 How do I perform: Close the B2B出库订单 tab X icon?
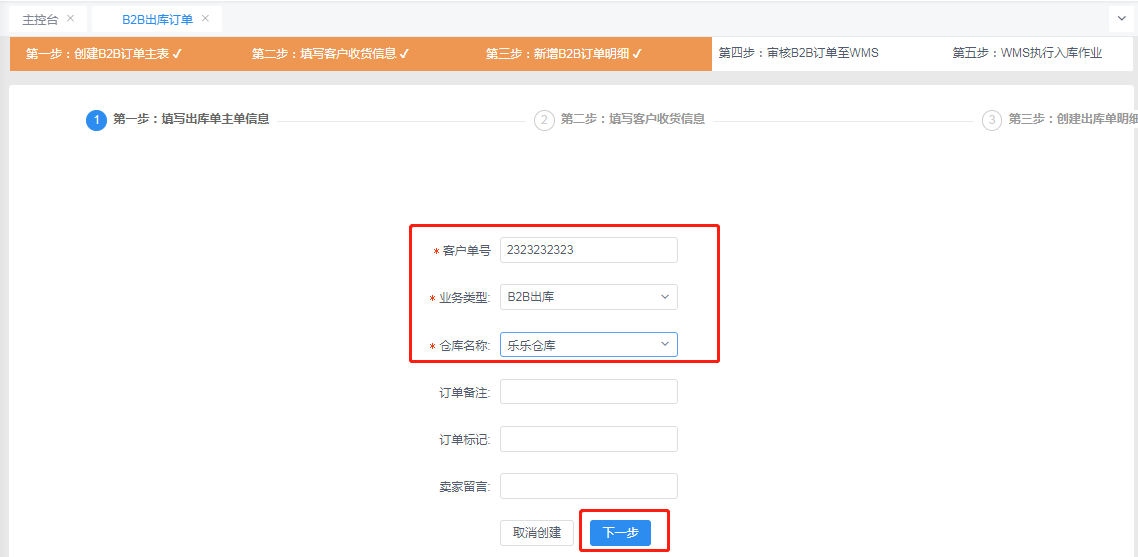[x=205, y=18]
